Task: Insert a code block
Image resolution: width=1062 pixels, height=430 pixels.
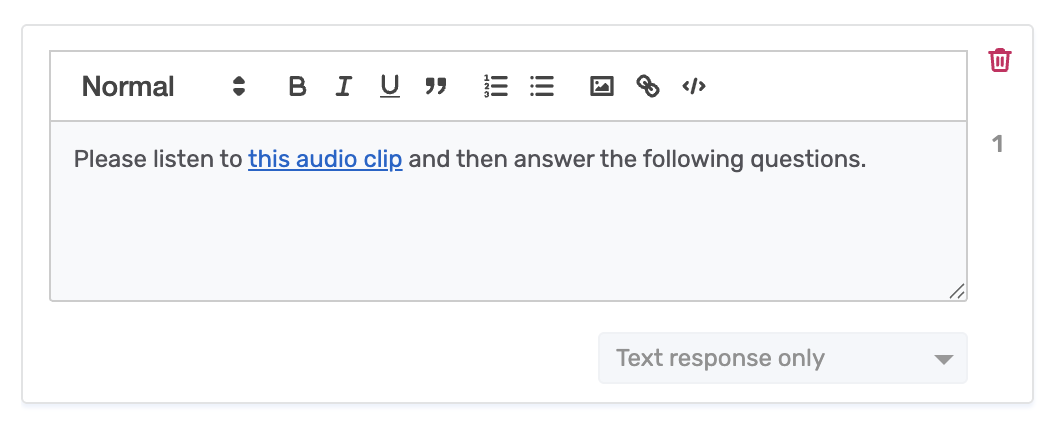Action: [x=694, y=87]
